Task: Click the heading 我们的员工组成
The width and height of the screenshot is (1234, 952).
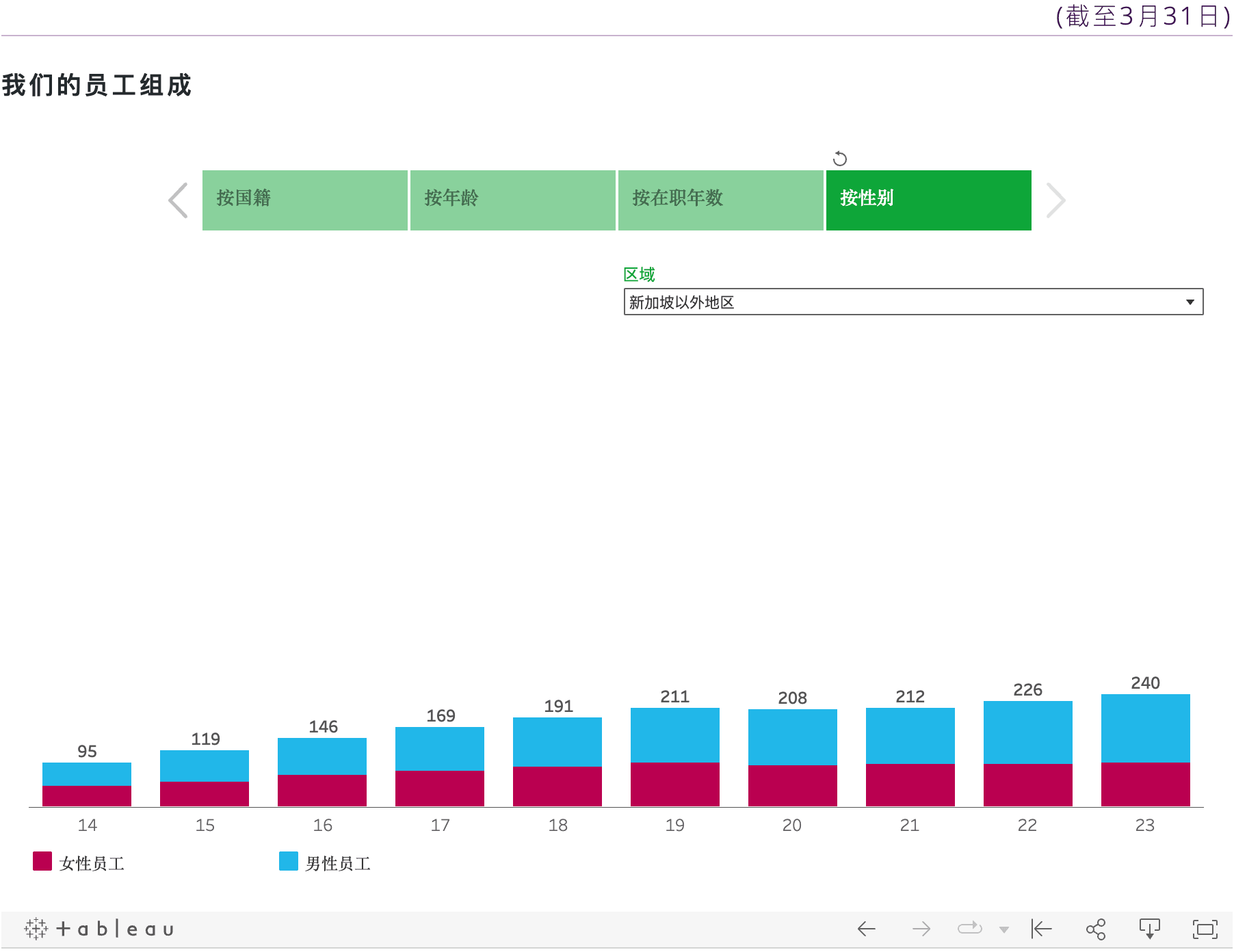Action: tap(96, 85)
